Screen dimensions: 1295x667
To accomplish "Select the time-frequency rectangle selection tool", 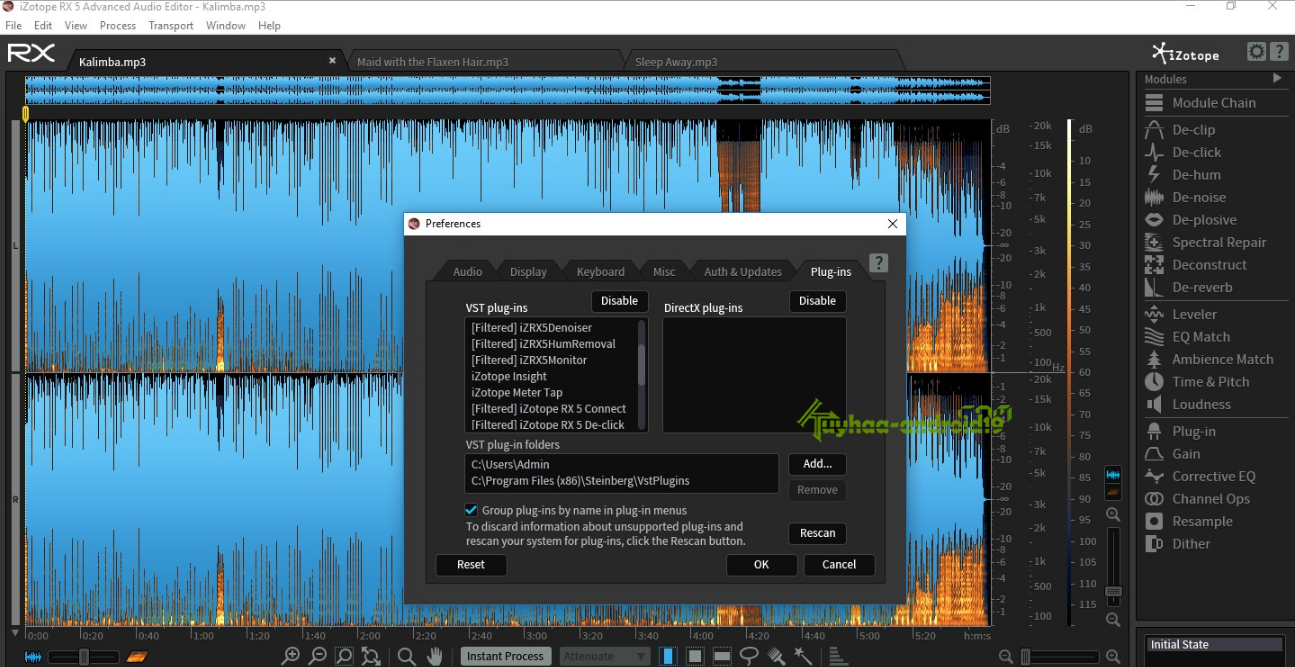I will (x=695, y=656).
